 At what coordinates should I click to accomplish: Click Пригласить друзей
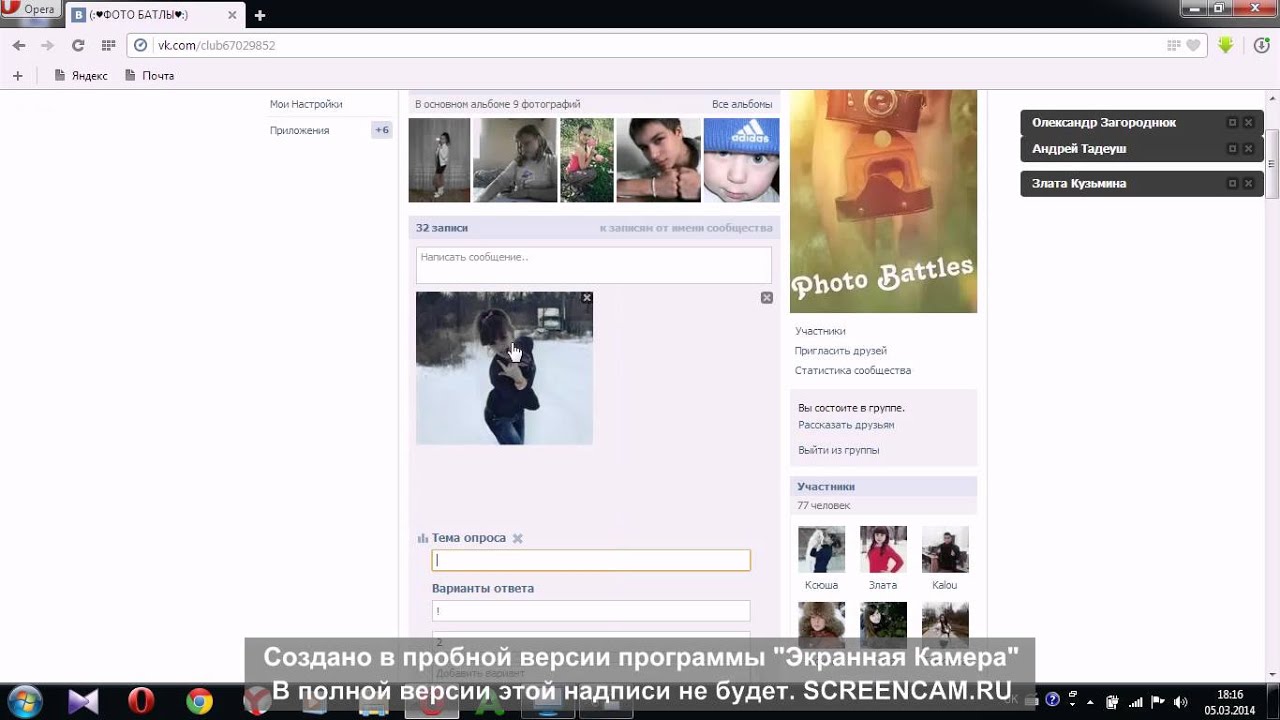coord(841,351)
